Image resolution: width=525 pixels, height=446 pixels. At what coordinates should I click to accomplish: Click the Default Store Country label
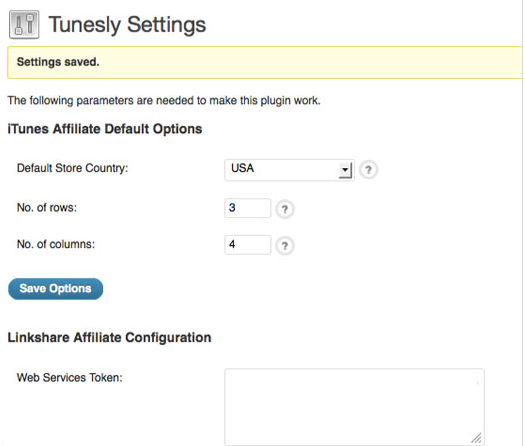coord(72,168)
